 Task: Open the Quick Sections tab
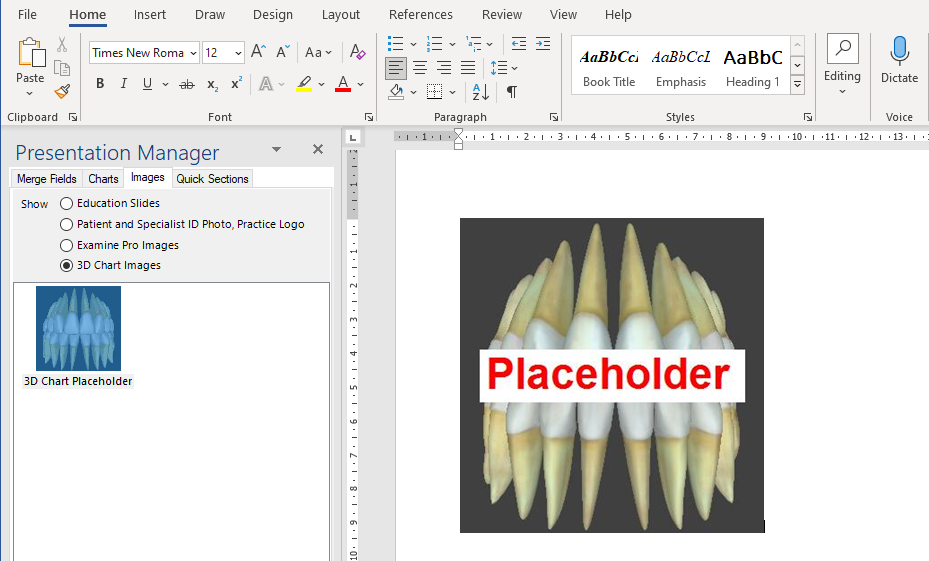(x=212, y=179)
